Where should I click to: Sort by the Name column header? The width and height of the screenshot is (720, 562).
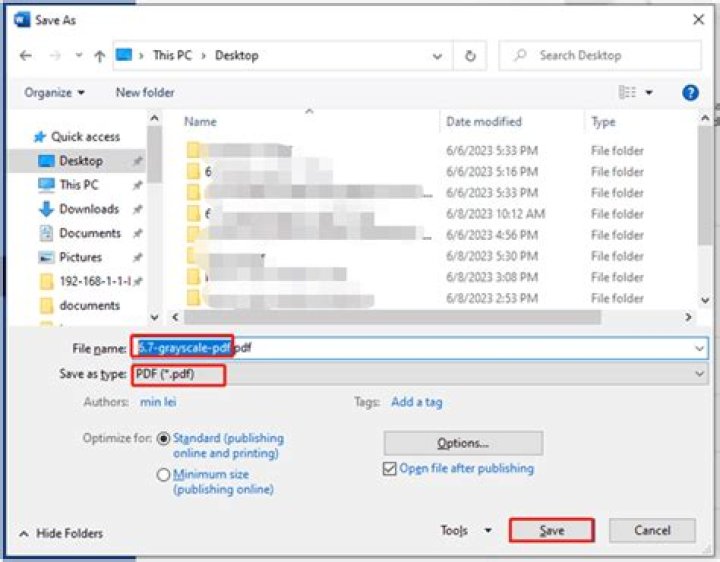[200, 122]
